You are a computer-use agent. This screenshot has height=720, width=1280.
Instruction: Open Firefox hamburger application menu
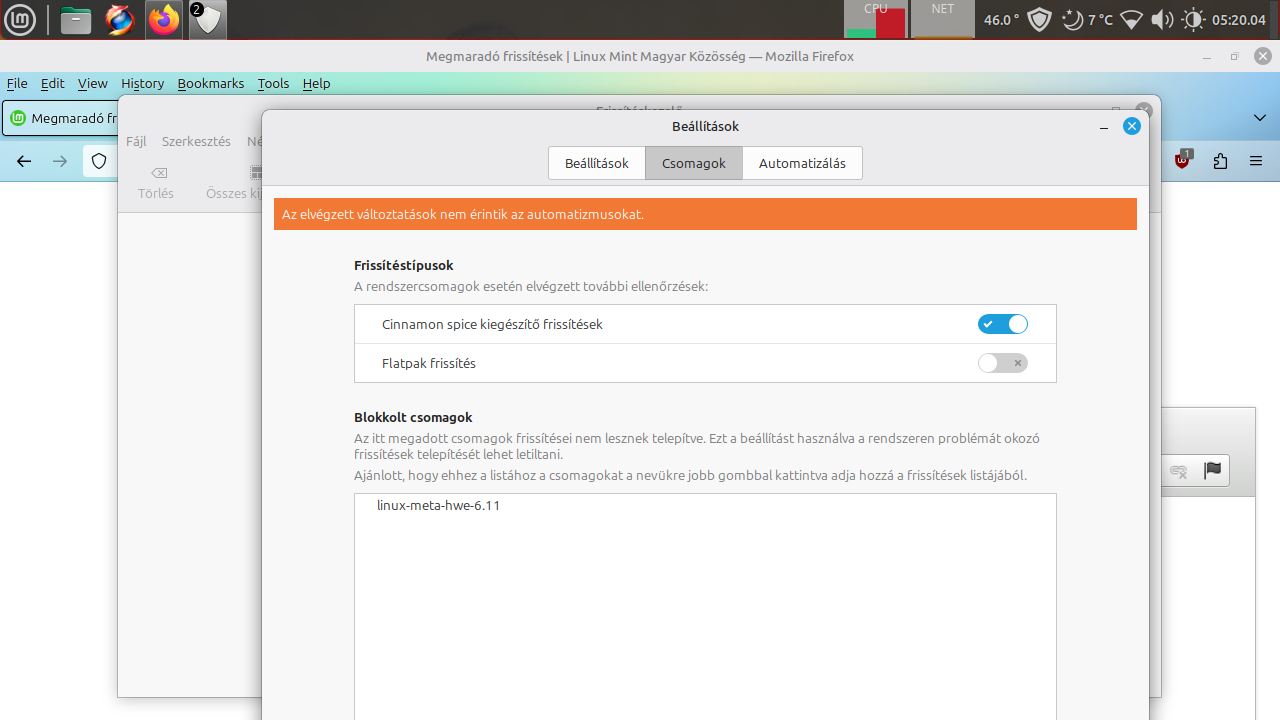pyautogui.click(x=1256, y=161)
